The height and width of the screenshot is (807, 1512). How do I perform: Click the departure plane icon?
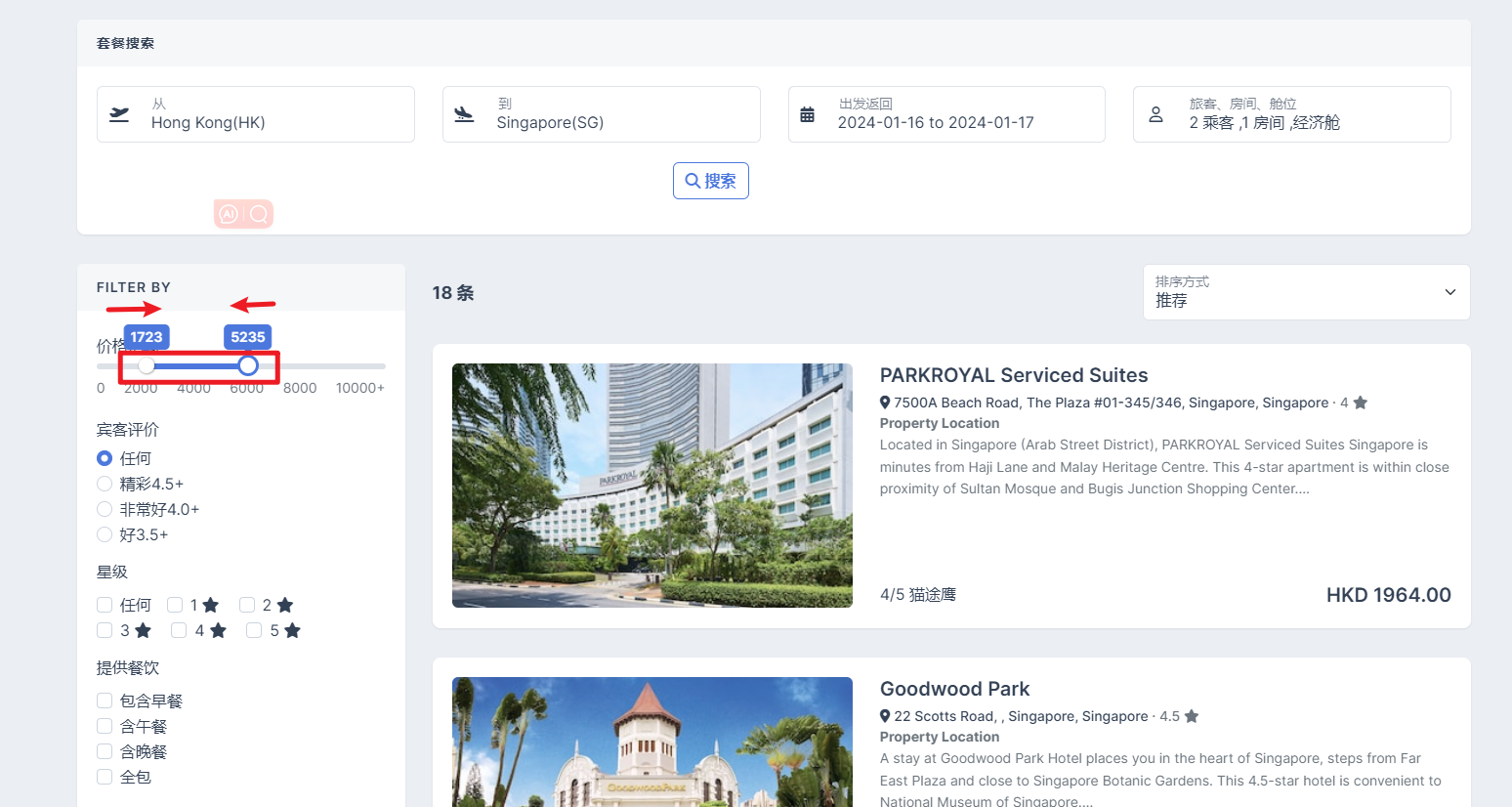pos(119,114)
